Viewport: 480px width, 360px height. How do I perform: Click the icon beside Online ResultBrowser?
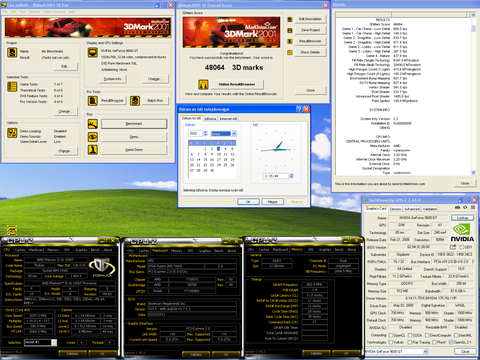coord(203,84)
